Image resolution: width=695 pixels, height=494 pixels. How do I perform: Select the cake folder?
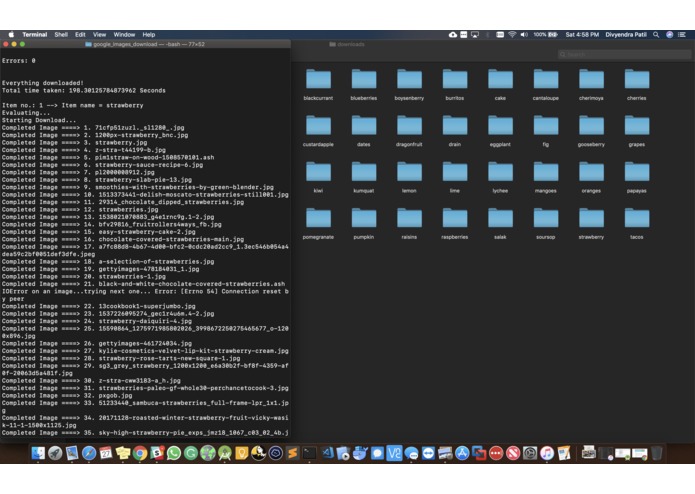pyautogui.click(x=500, y=80)
